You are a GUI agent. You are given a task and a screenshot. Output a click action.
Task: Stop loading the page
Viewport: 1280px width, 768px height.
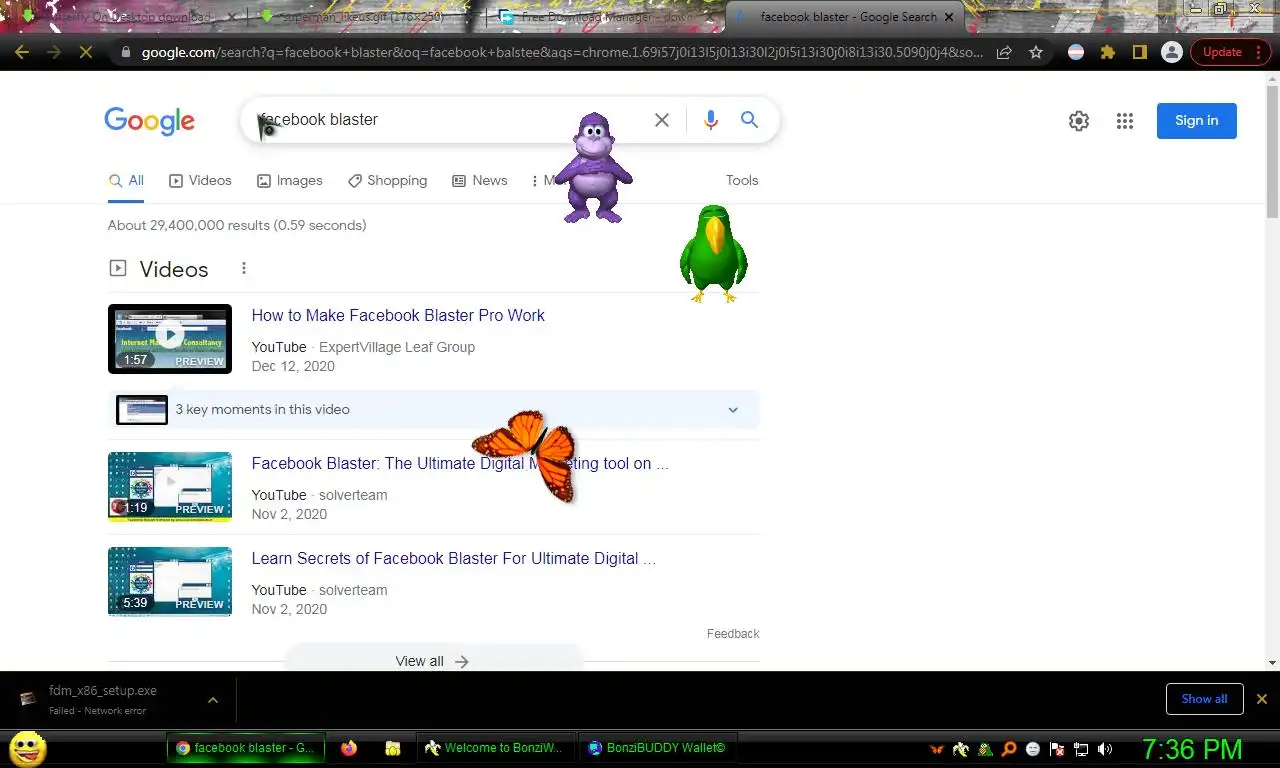[86, 52]
